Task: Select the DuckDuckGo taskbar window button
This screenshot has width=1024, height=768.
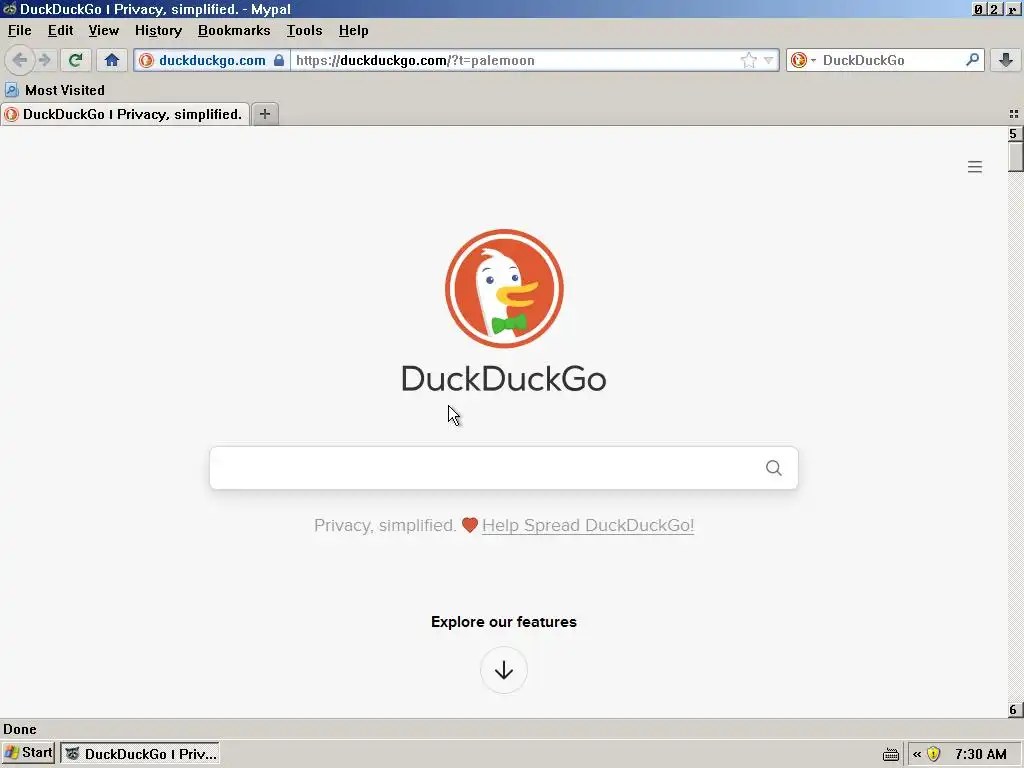Action: pyautogui.click(x=140, y=754)
